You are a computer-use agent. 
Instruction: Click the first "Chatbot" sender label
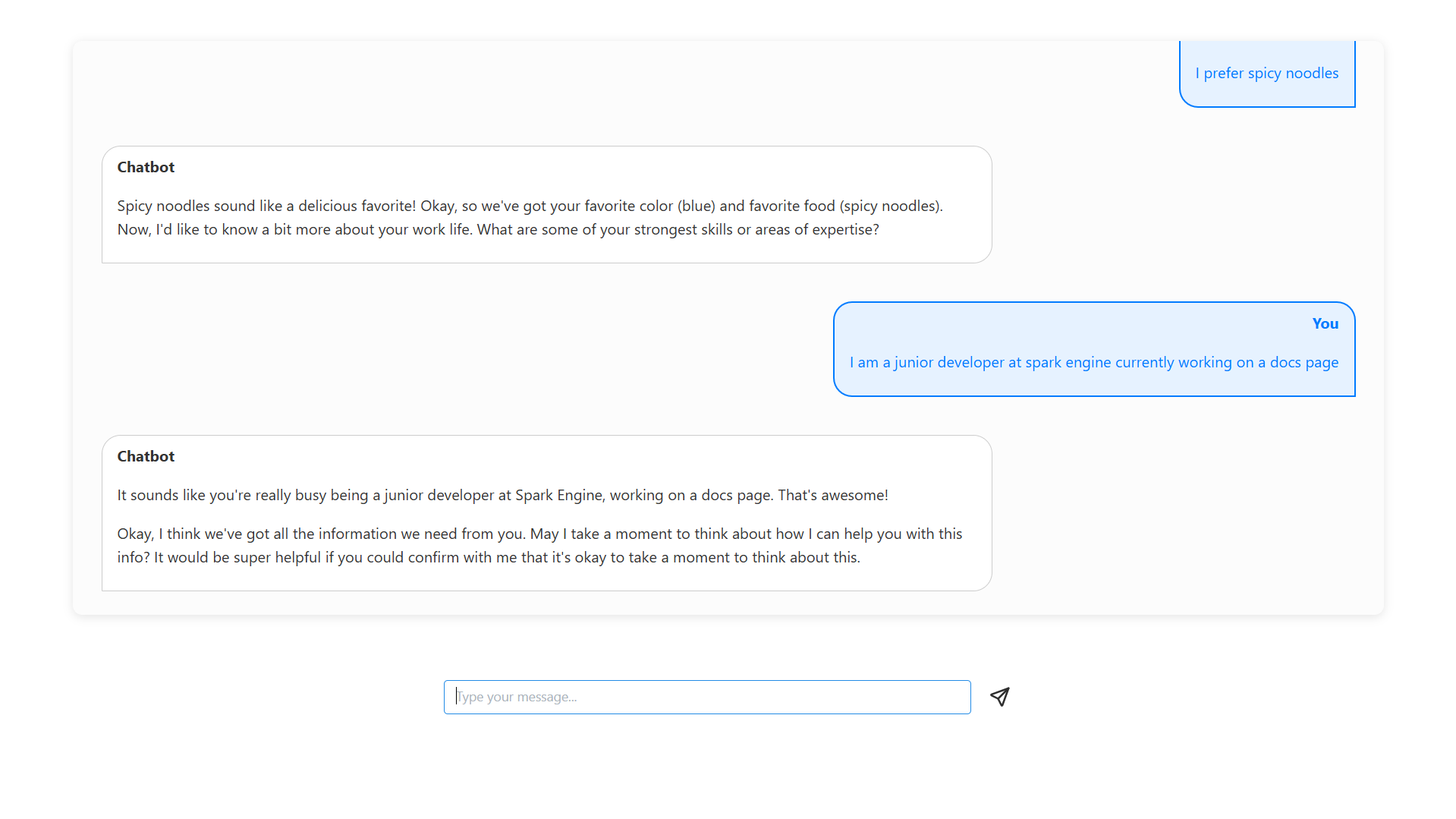pyautogui.click(x=146, y=168)
